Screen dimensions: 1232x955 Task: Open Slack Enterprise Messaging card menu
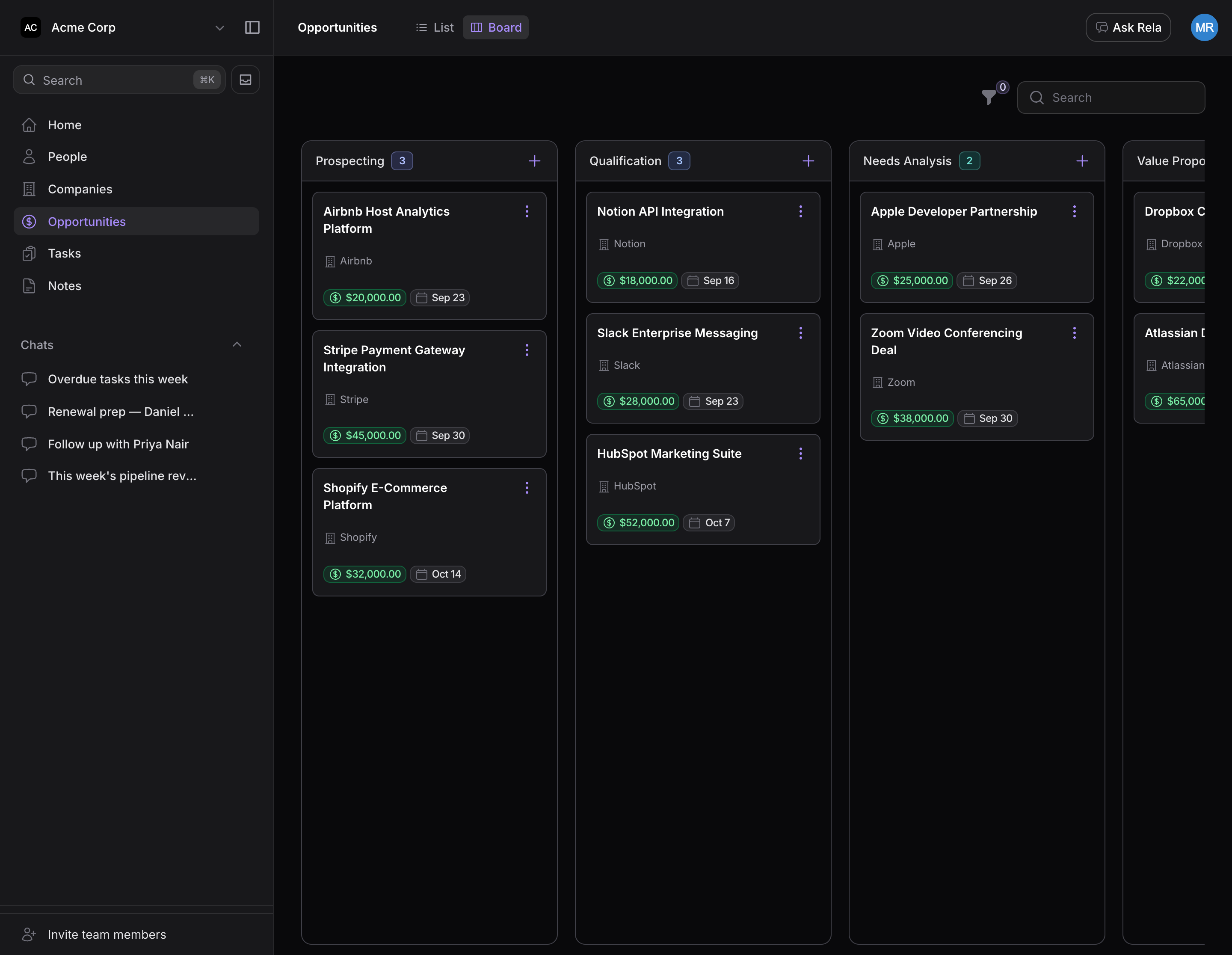(x=800, y=333)
